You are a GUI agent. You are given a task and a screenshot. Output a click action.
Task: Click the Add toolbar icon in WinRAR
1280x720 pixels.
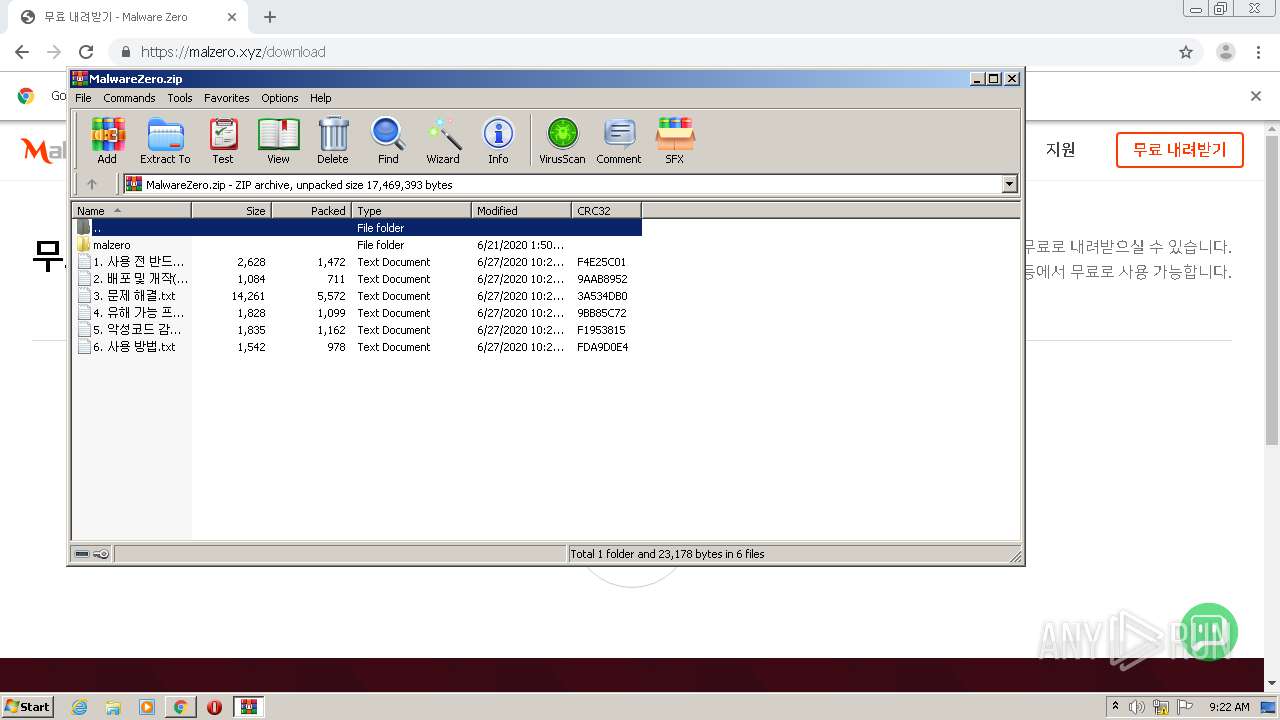(107, 140)
